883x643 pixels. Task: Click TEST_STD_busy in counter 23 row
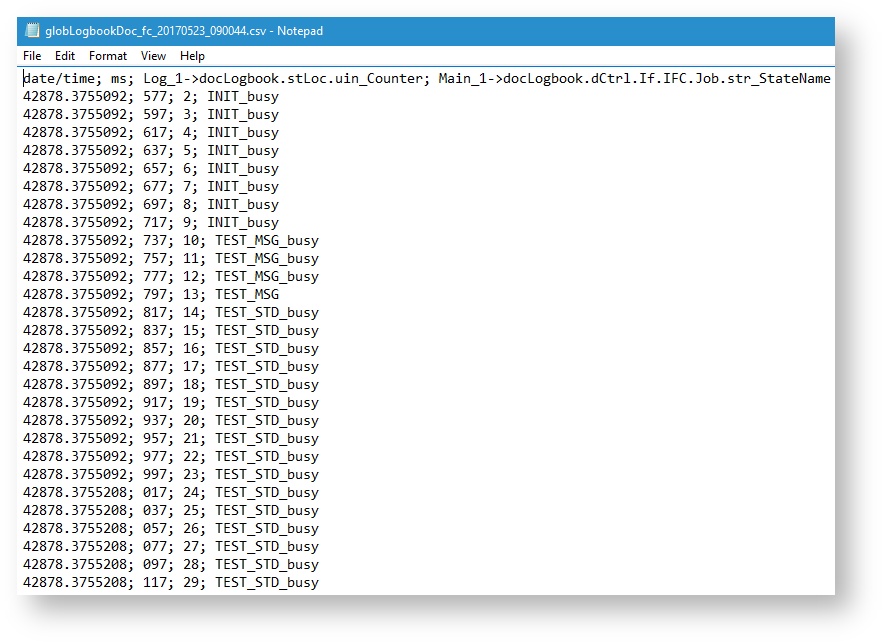coord(267,475)
